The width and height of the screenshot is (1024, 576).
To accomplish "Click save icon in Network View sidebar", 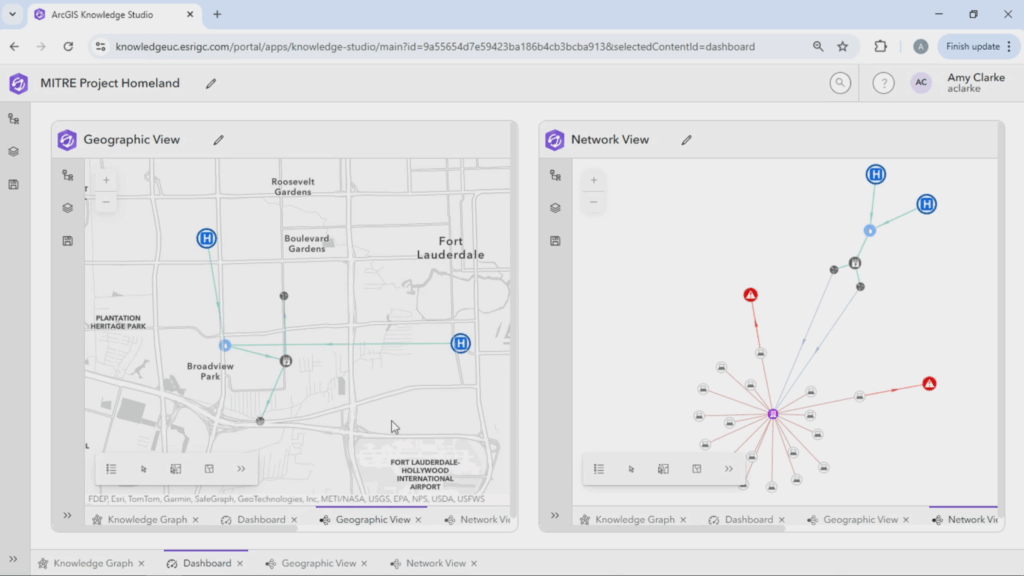I will 555,241.
